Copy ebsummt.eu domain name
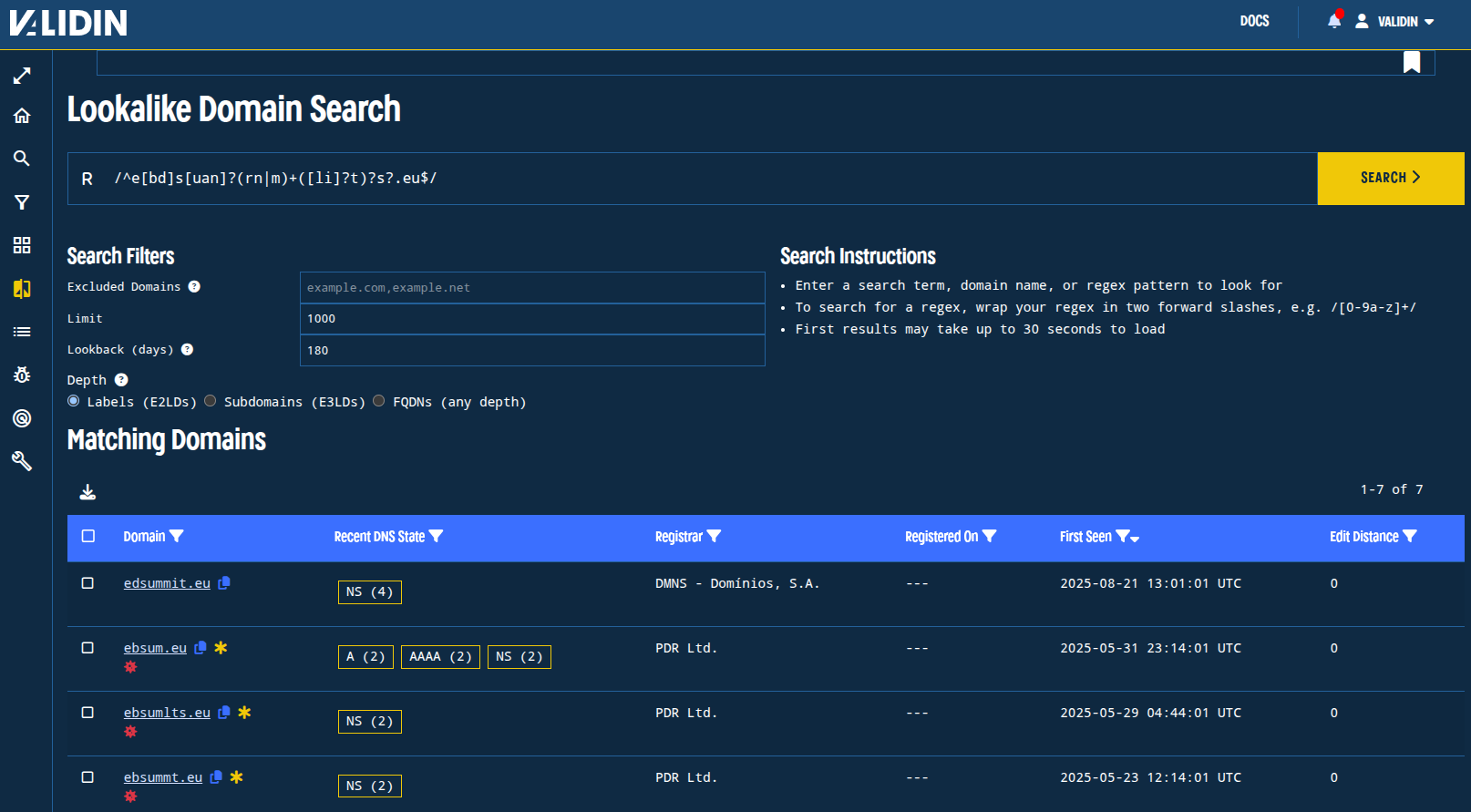The width and height of the screenshot is (1471, 812). click(x=216, y=777)
